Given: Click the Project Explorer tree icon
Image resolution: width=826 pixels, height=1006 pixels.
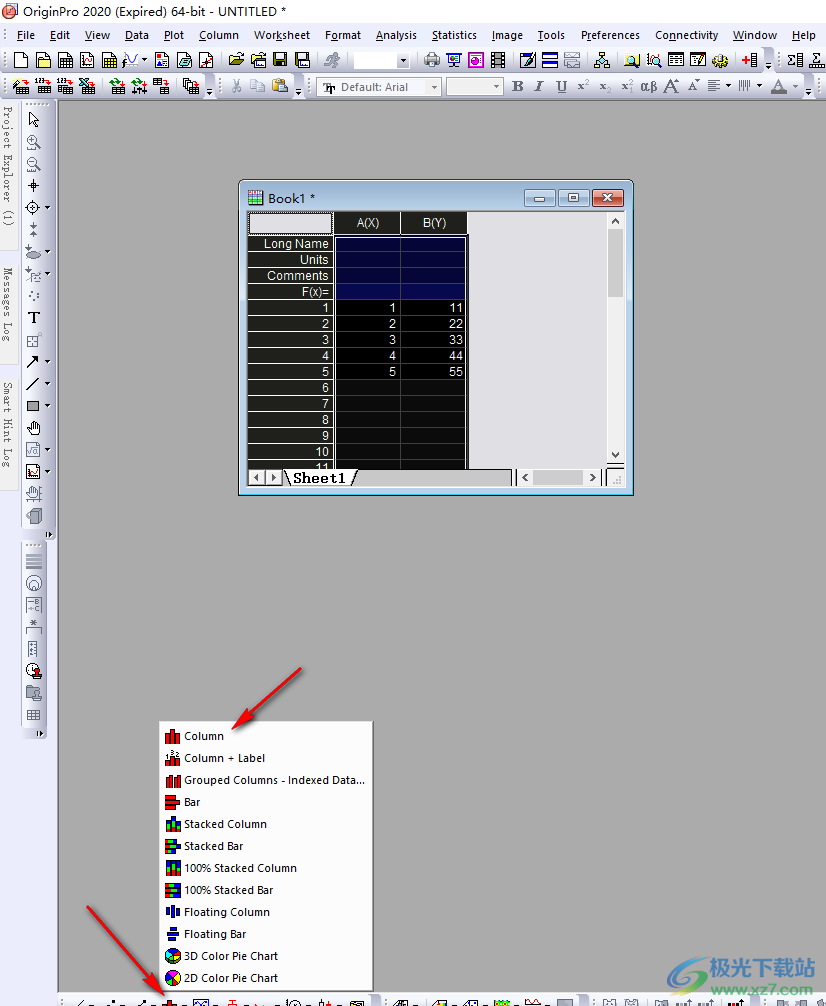Looking at the screenshot, I should click(601, 60).
